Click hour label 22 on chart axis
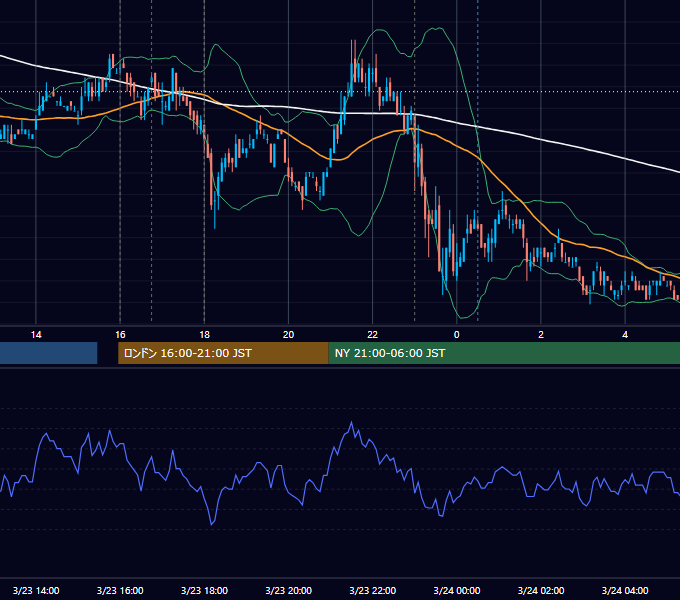Image resolution: width=680 pixels, height=600 pixels. click(373, 334)
